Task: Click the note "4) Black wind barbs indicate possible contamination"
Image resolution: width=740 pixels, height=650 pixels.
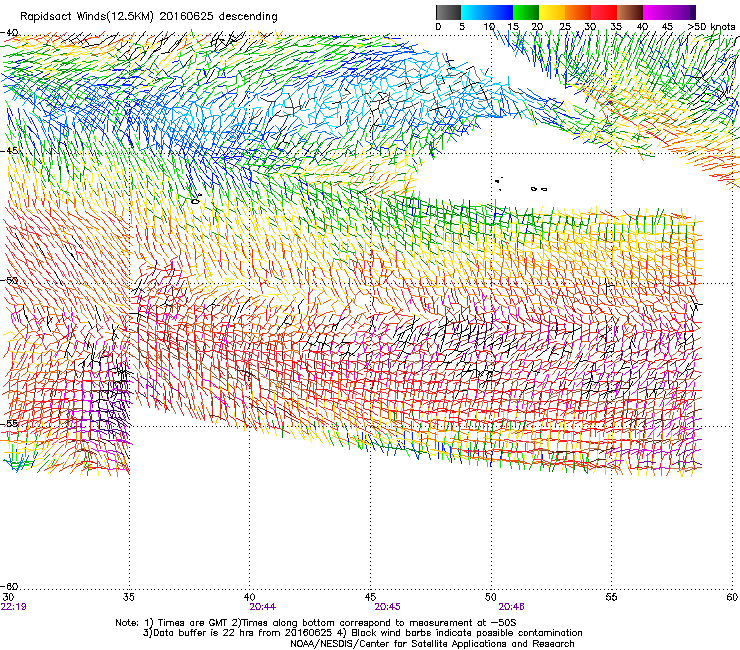Action: coord(460,633)
